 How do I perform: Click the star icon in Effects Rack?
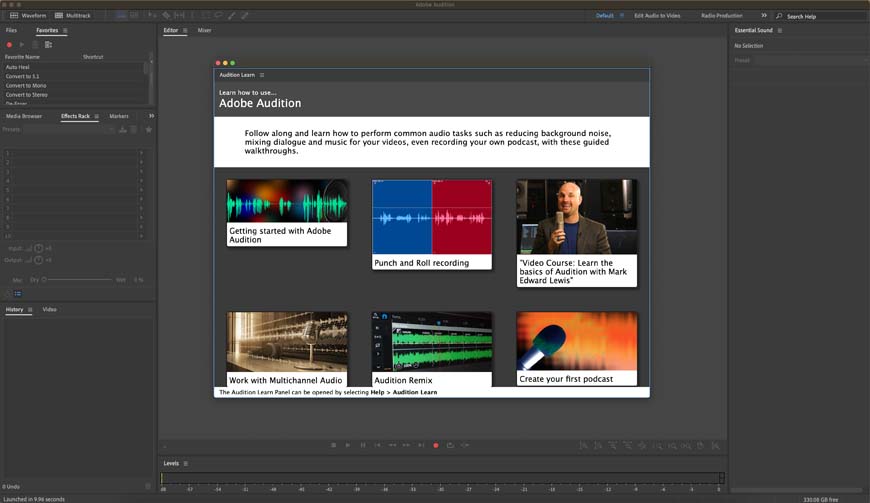pyautogui.click(x=149, y=129)
